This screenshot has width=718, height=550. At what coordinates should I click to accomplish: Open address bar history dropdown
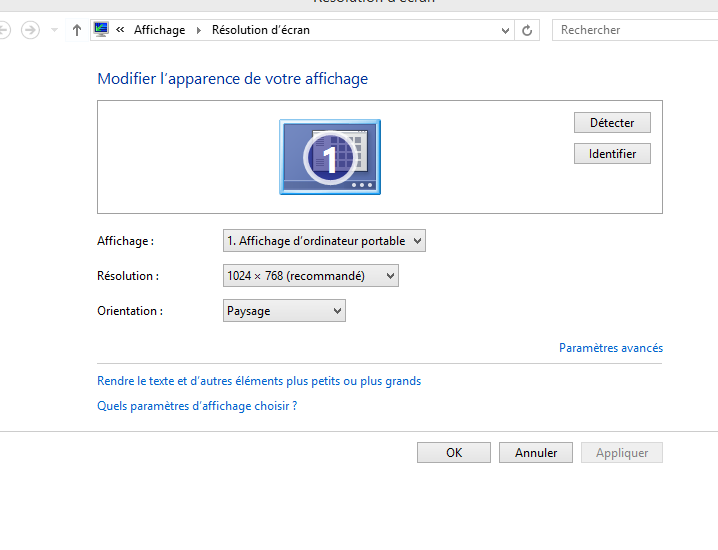coord(505,31)
